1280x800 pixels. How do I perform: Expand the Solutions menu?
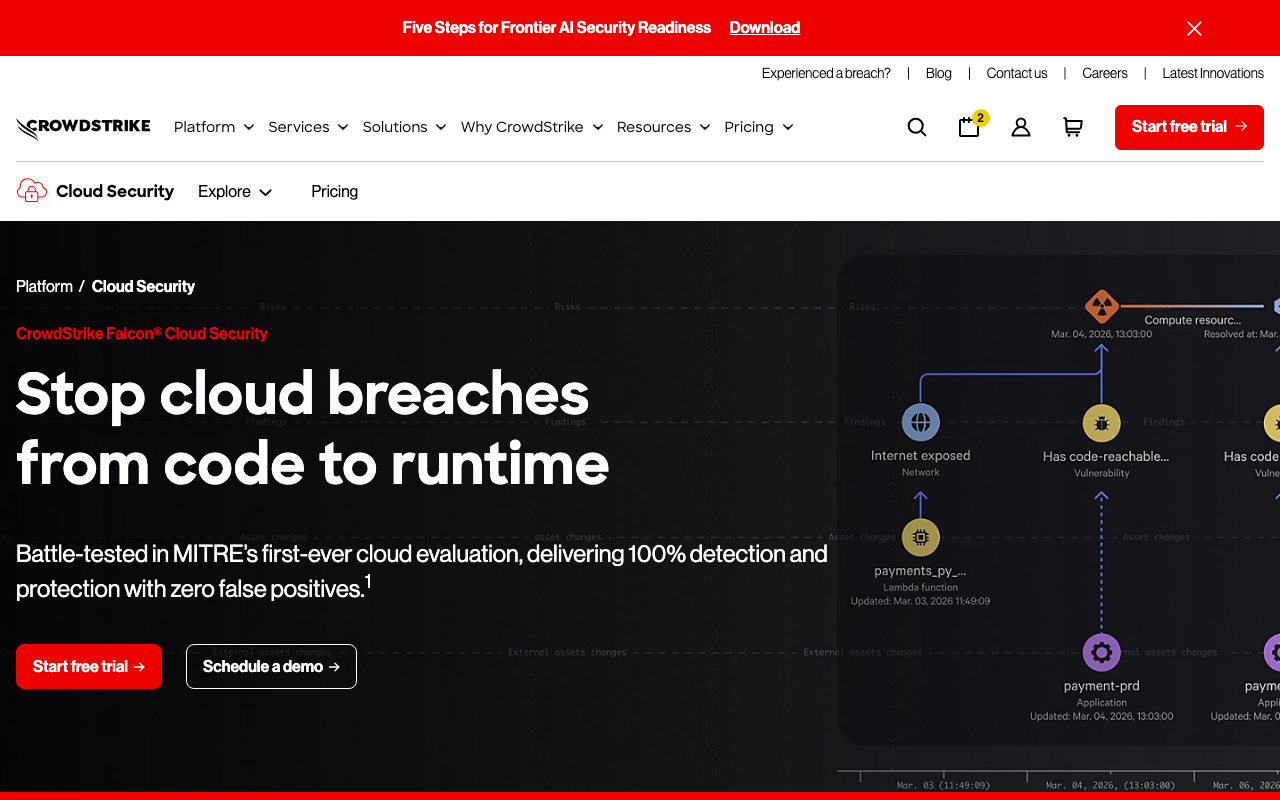tap(404, 127)
